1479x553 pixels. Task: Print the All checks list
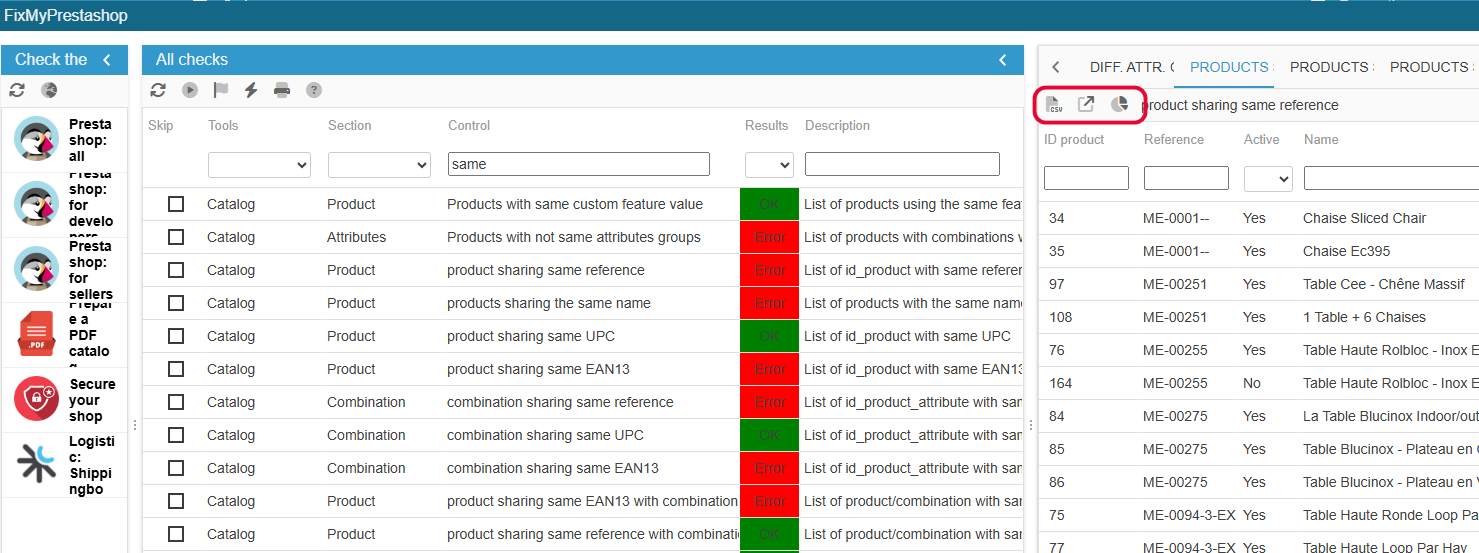(282, 90)
